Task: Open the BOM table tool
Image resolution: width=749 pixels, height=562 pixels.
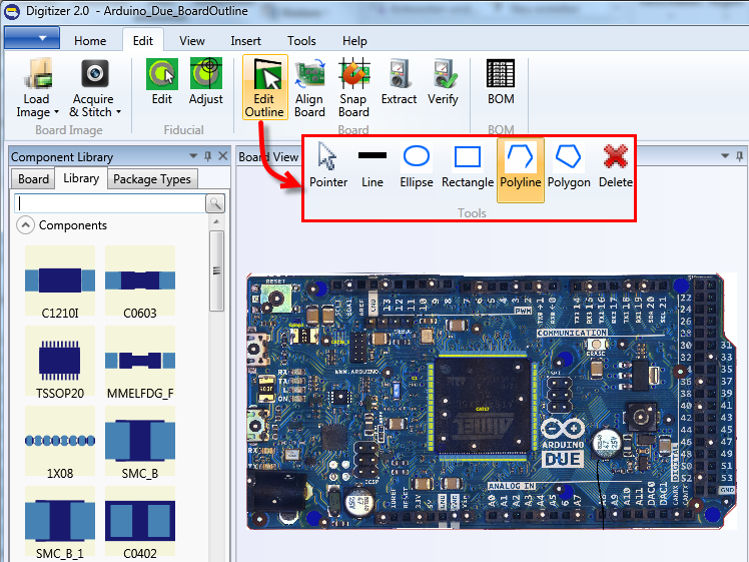Action: 501,82
